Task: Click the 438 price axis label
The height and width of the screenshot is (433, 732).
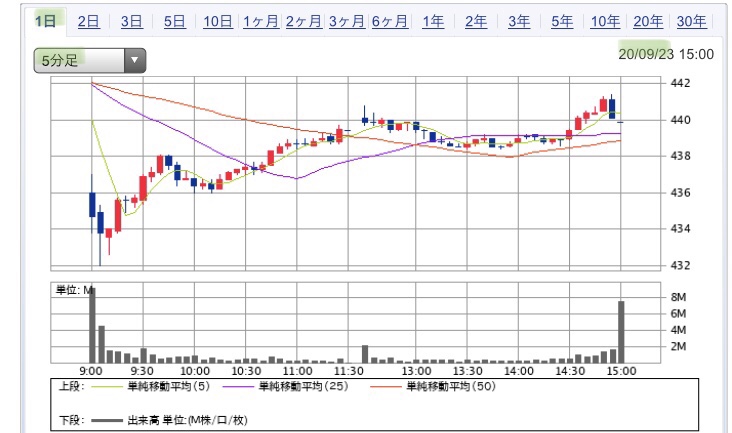Action: click(x=680, y=156)
